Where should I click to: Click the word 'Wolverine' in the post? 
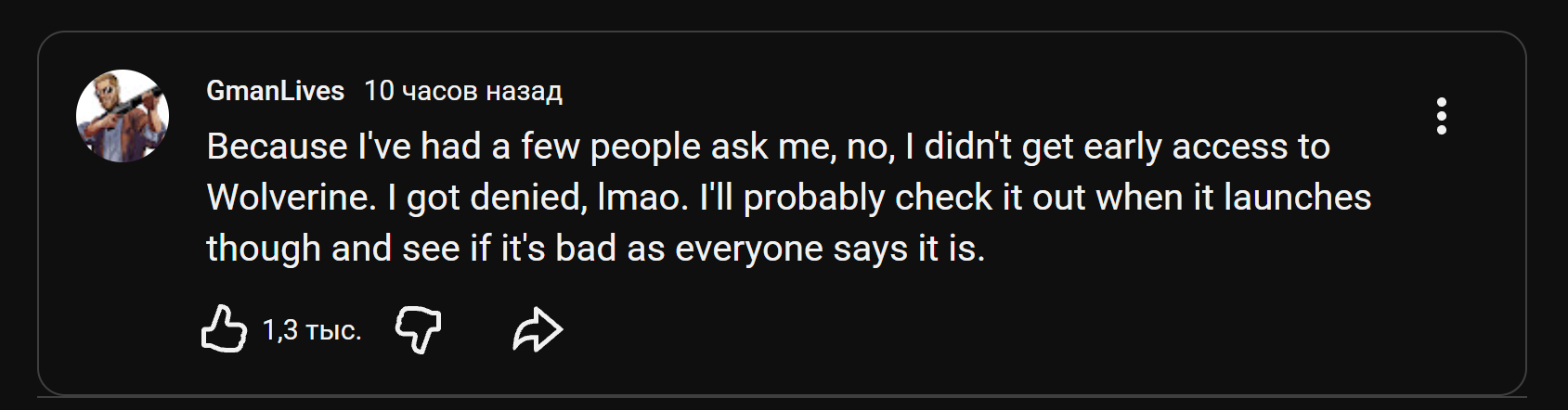287,198
